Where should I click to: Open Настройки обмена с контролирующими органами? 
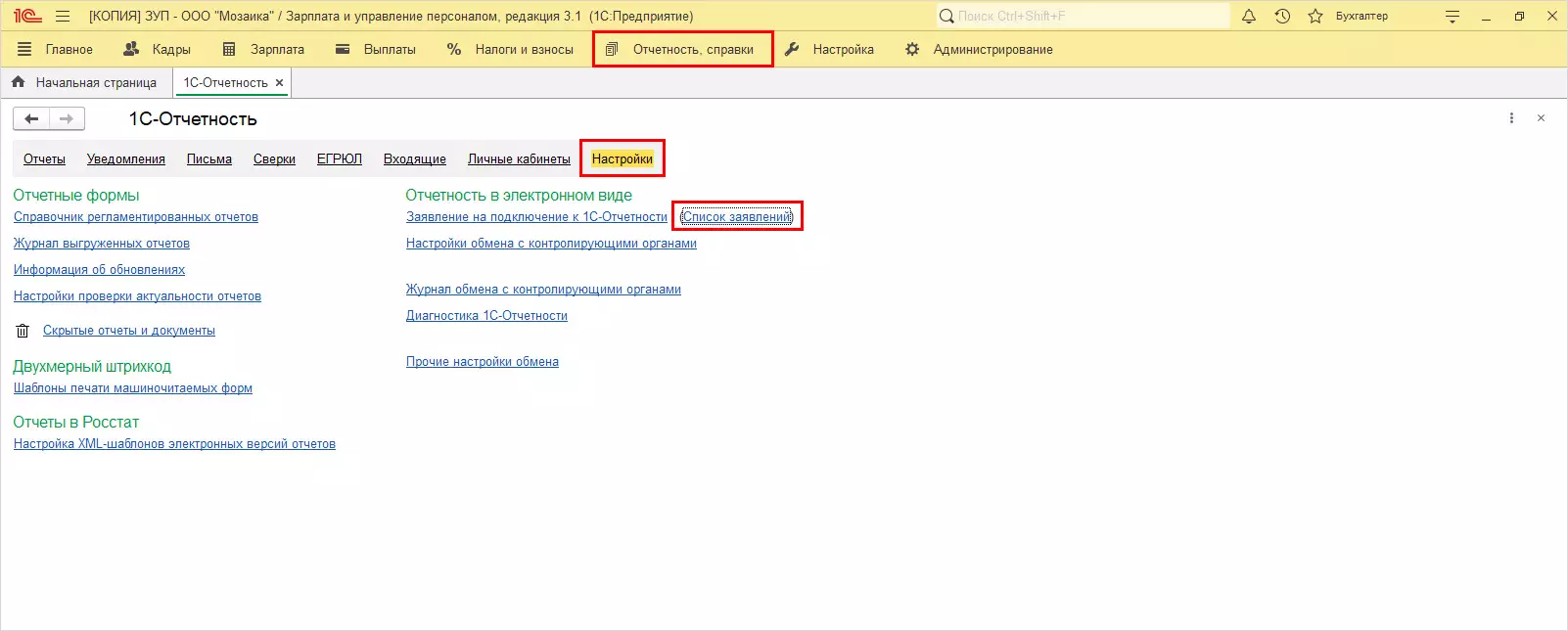tap(551, 244)
